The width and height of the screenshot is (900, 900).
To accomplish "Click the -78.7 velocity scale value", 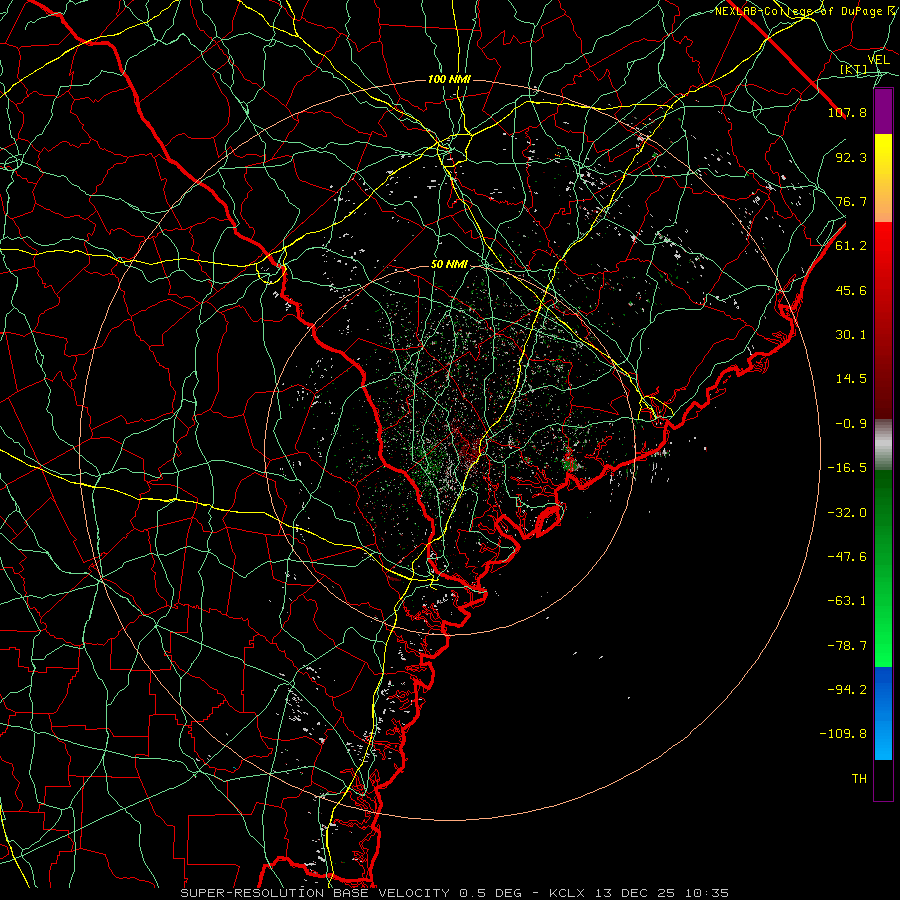I will [x=847, y=646].
